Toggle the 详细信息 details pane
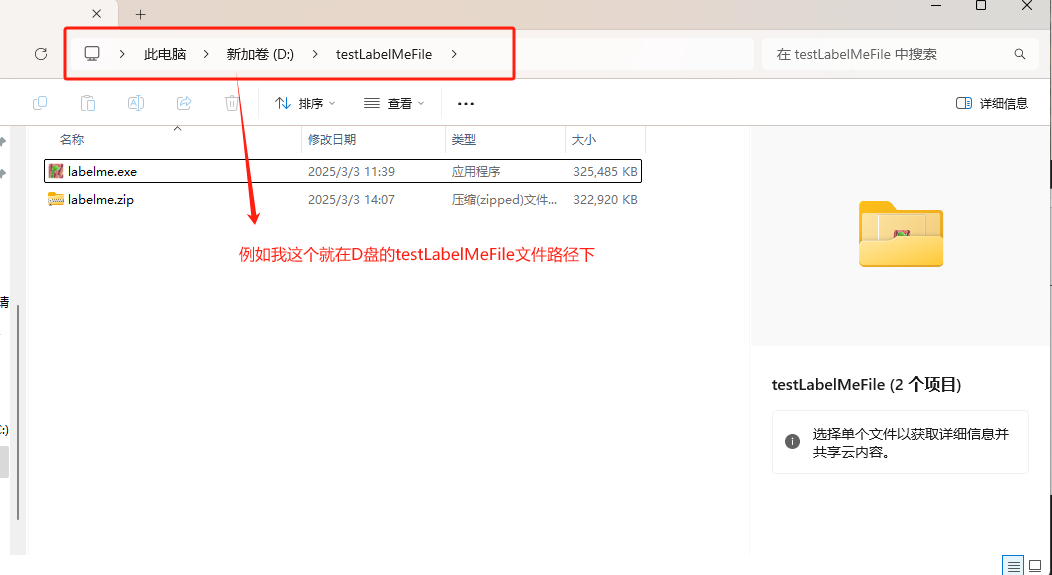 pyautogui.click(x=992, y=103)
